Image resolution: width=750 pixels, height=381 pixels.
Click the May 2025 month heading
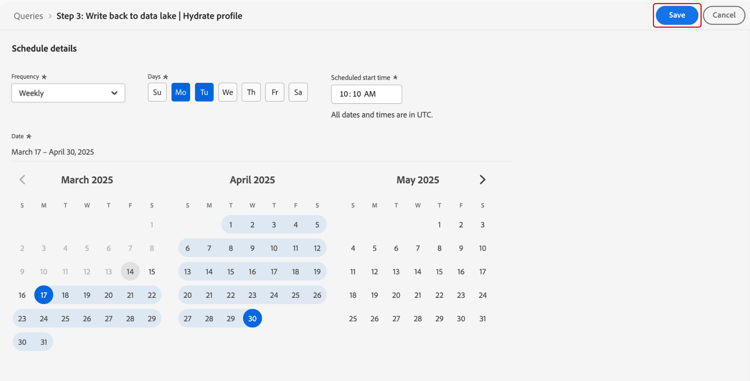(x=418, y=180)
